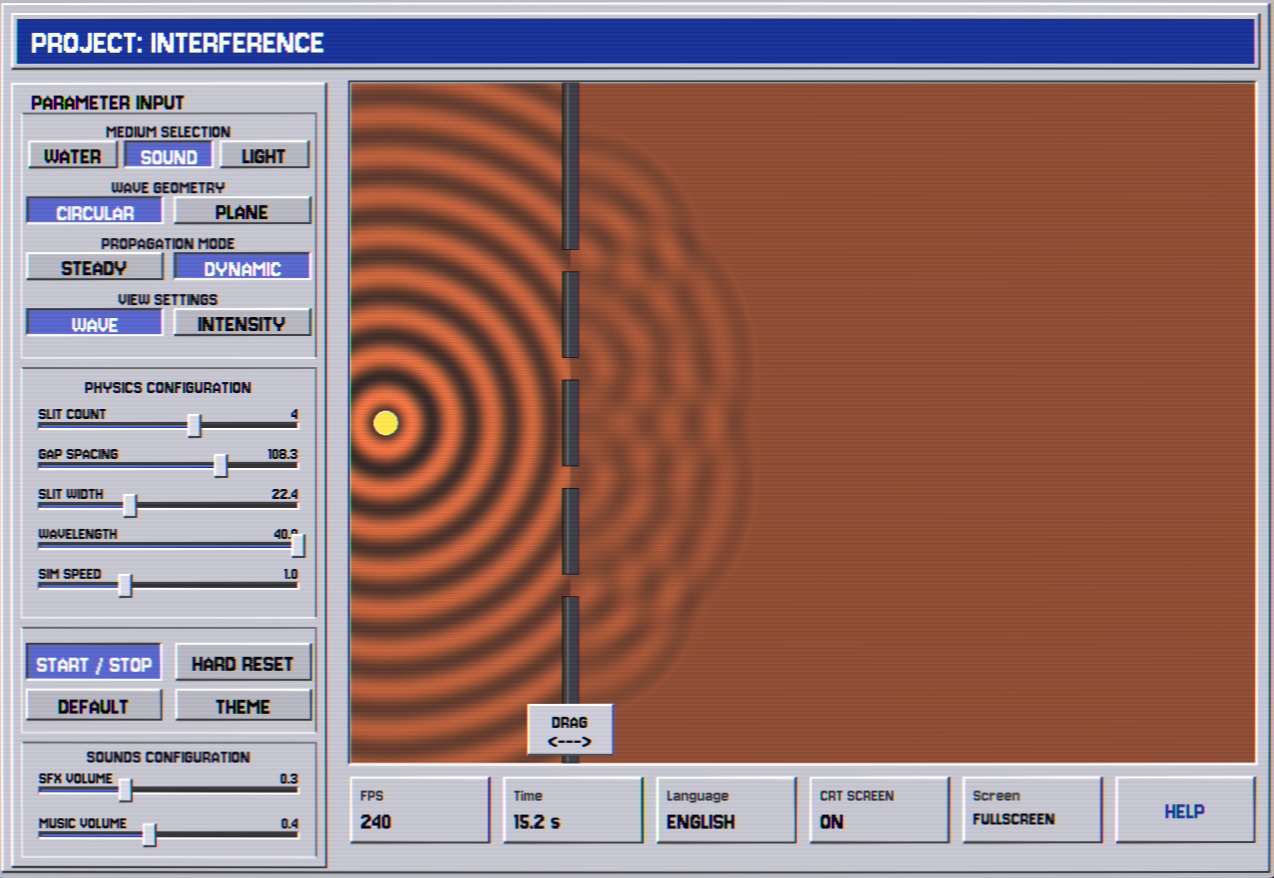This screenshot has width=1274, height=878.
Task: Click the SLIT COUNT slider handle
Action: (194, 426)
